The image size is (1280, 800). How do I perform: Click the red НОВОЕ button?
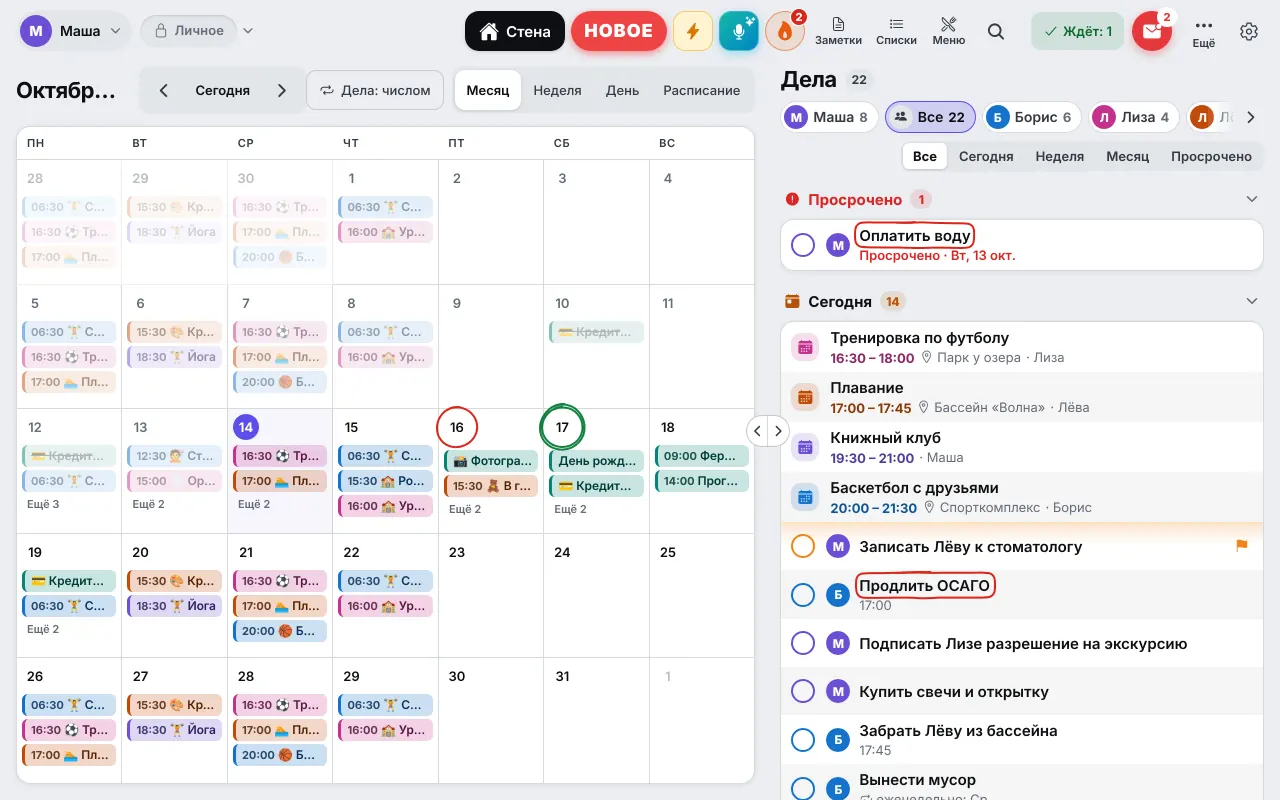coord(619,31)
